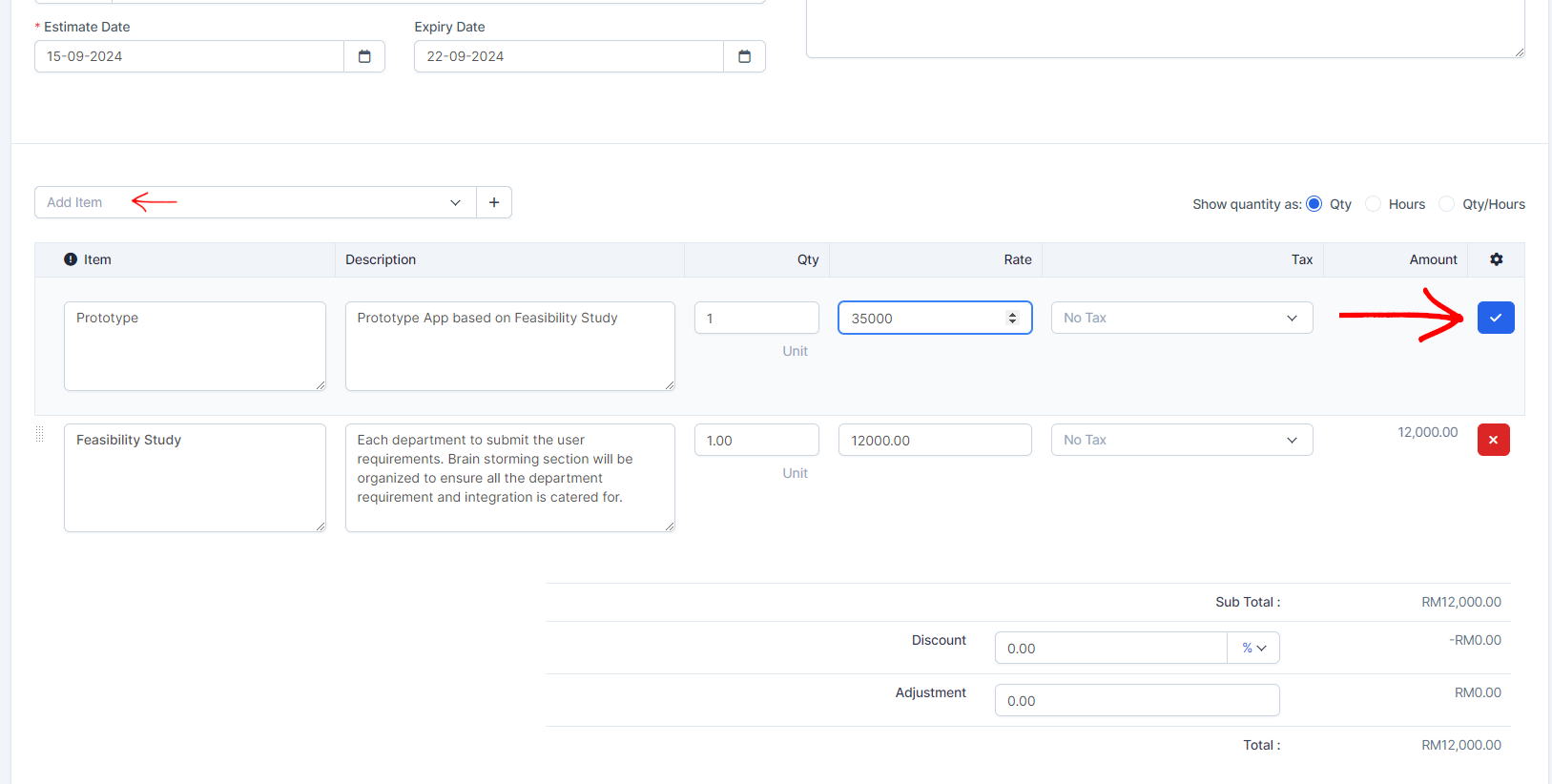Screen dimensions: 1552x784
Task: Click the Discount value field
Action: (x=1110, y=648)
